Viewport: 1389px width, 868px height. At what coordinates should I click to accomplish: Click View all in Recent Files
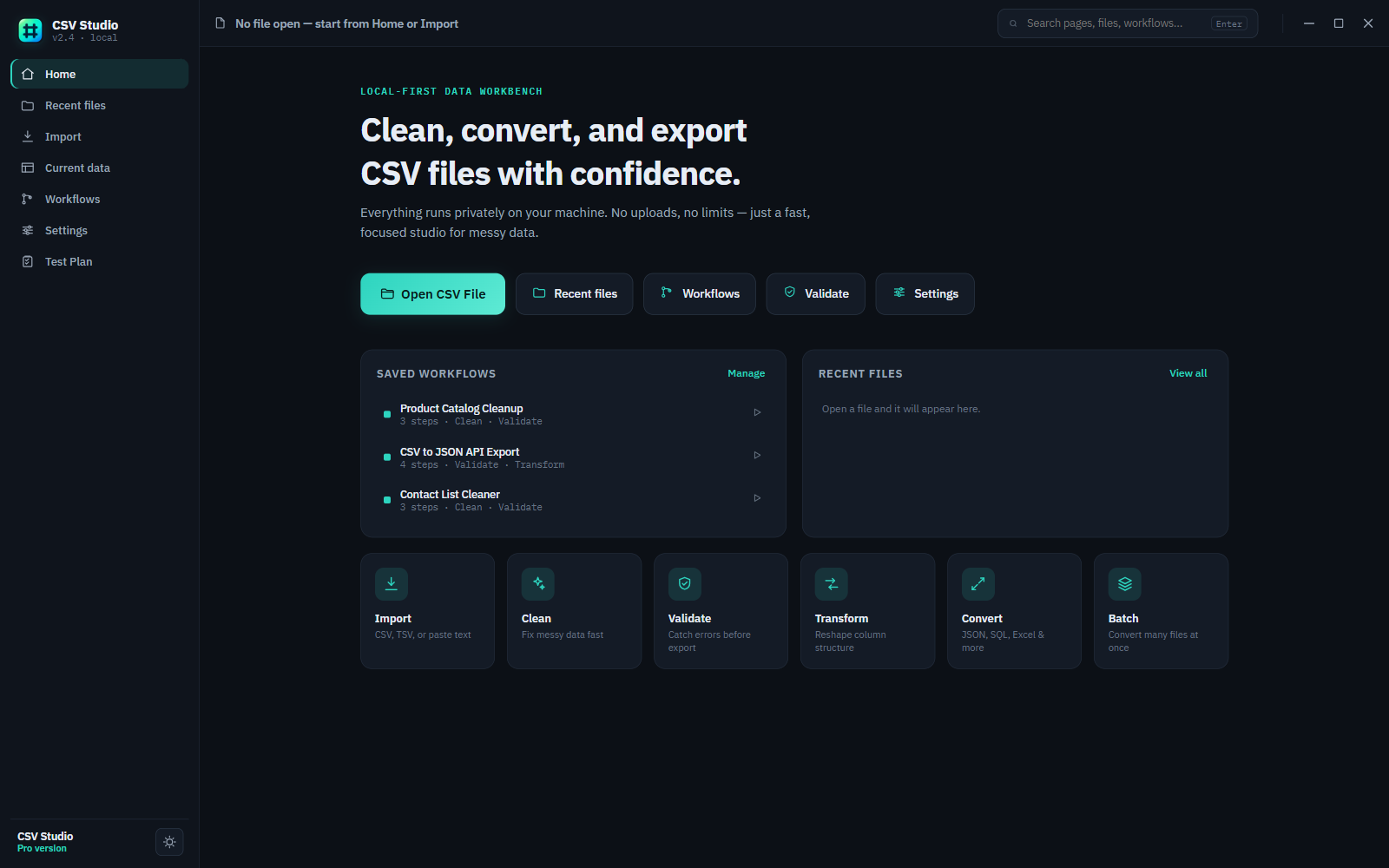click(1188, 373)
